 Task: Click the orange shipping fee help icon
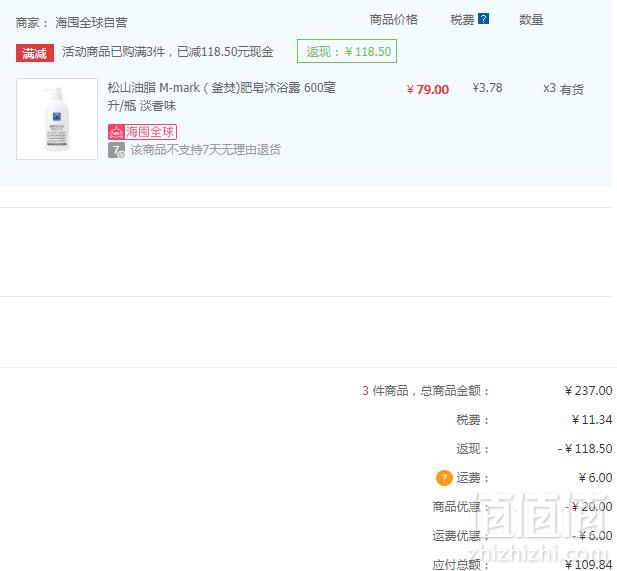click(444, 478)
